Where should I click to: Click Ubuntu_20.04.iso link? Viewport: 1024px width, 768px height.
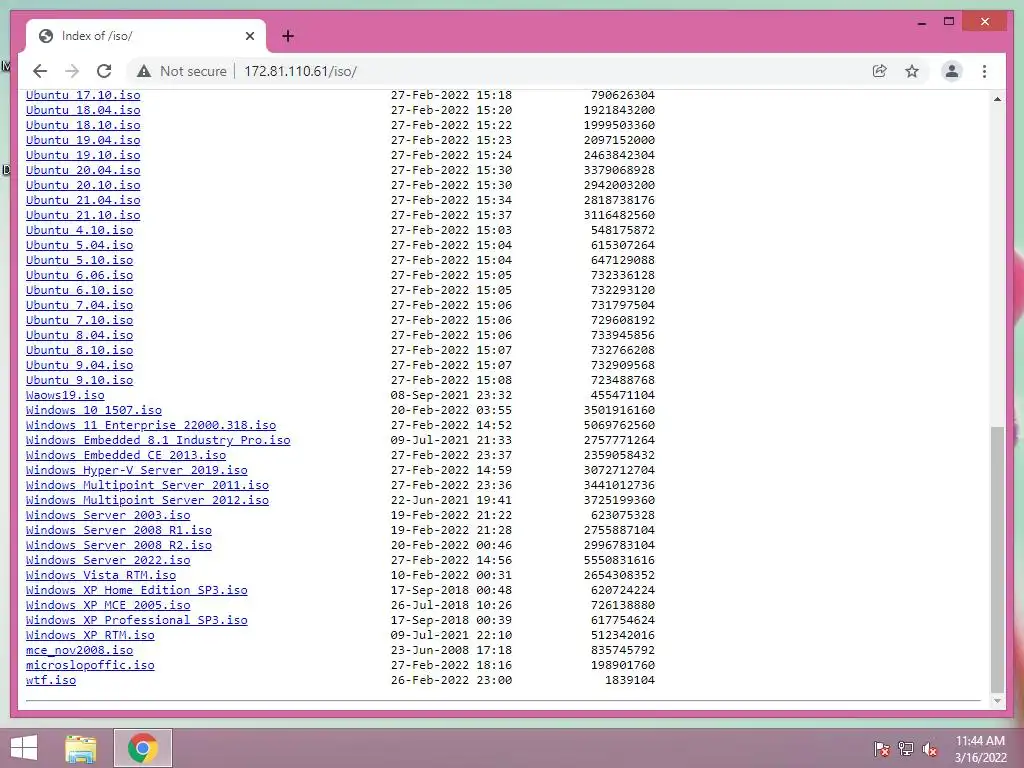pos(83,170)
